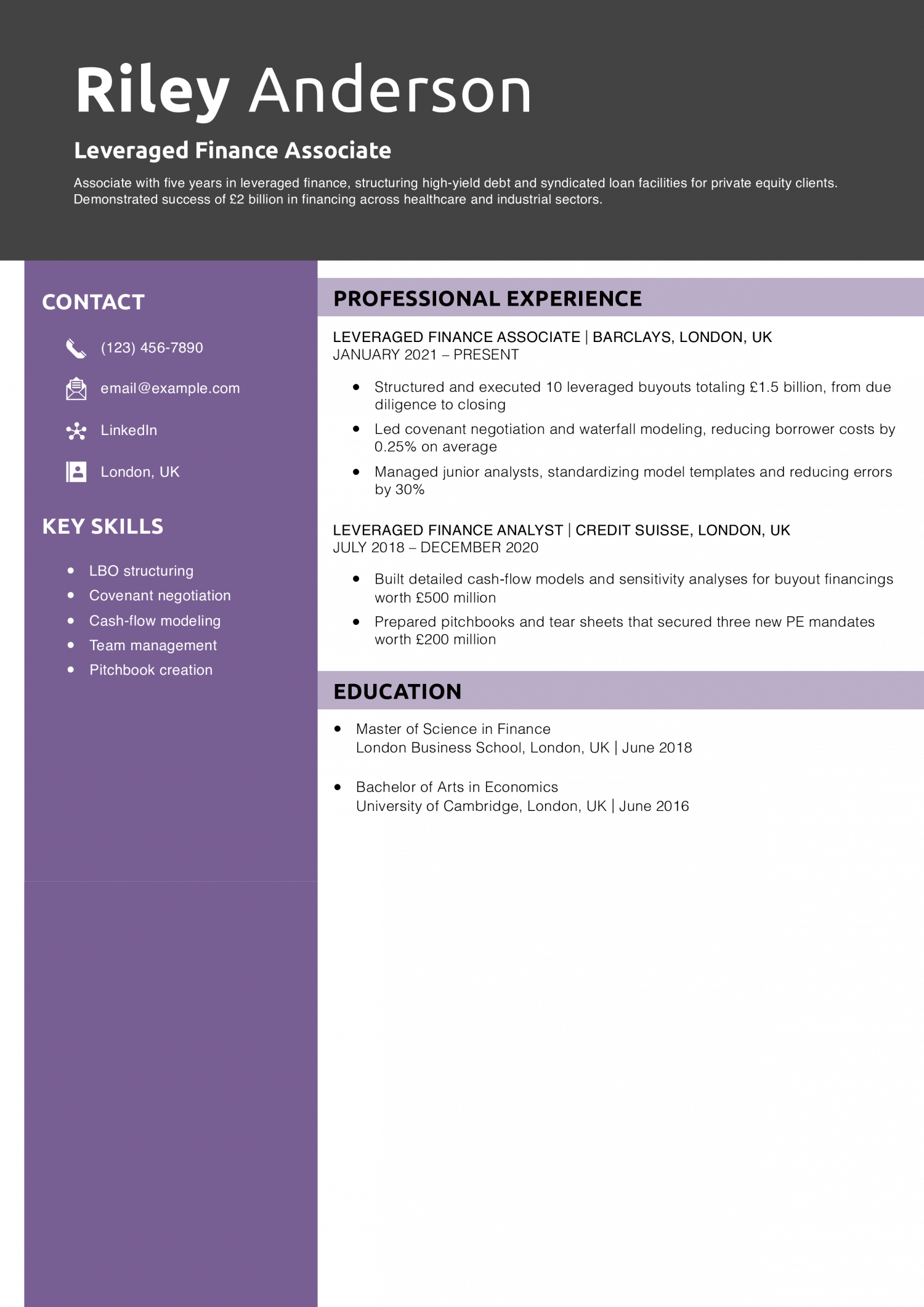Click Bachelor of Arts in Economics
The height and width of the screenshot is (1307, 924).
[457, 787]
